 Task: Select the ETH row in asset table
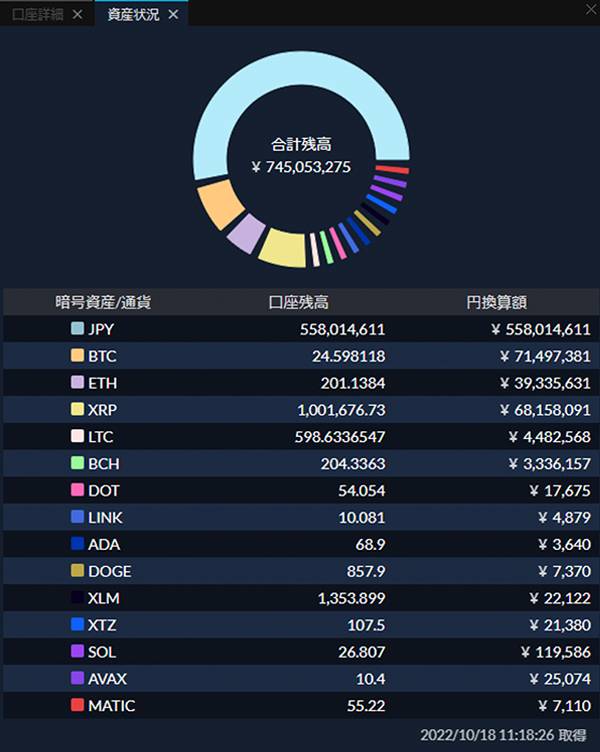click(x=301, y=383)
